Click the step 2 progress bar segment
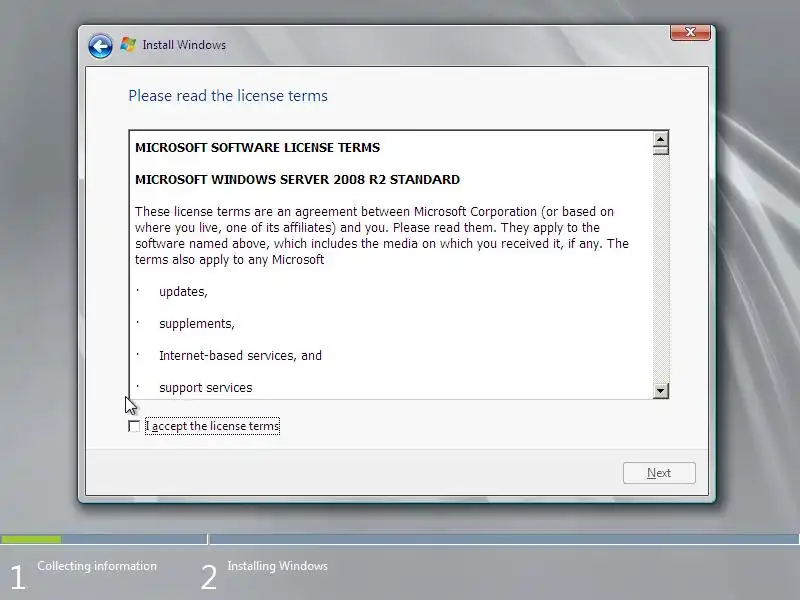The height and width of the screenshot is (600, 800). pyautogui.click(x=505, y=539)
